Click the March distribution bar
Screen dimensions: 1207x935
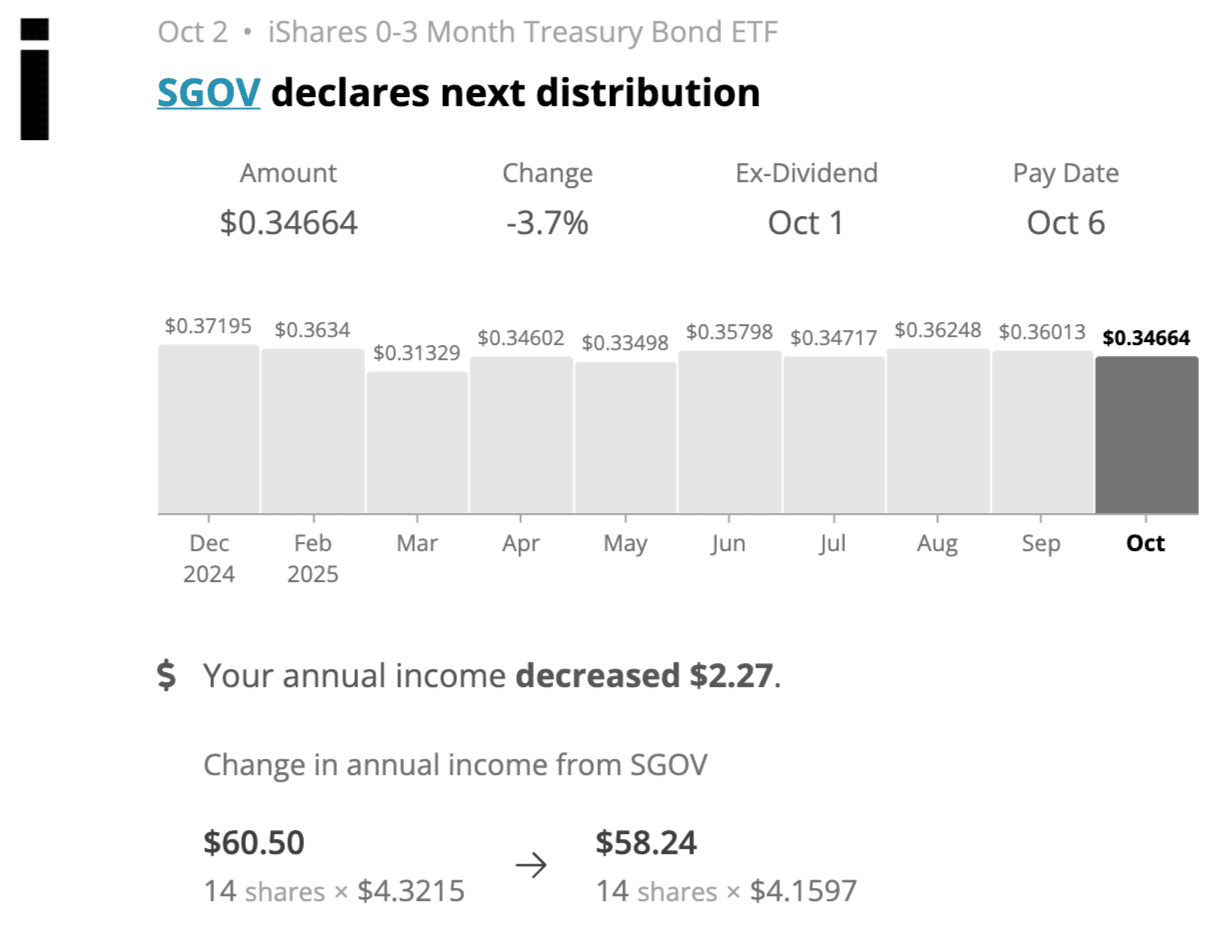(x=416, y=443)
